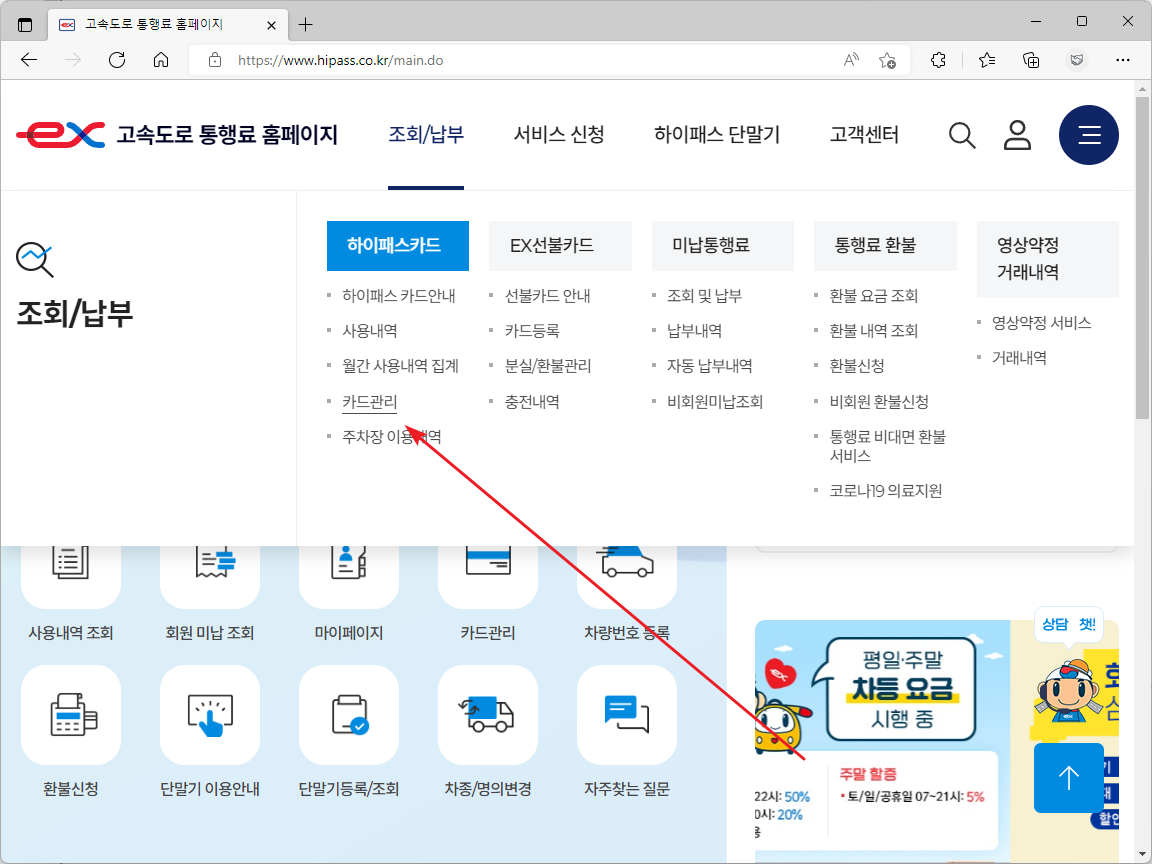1152x864 pixels.
Task: Open the EX선불카드 submenu header
Action: [560, 245]
